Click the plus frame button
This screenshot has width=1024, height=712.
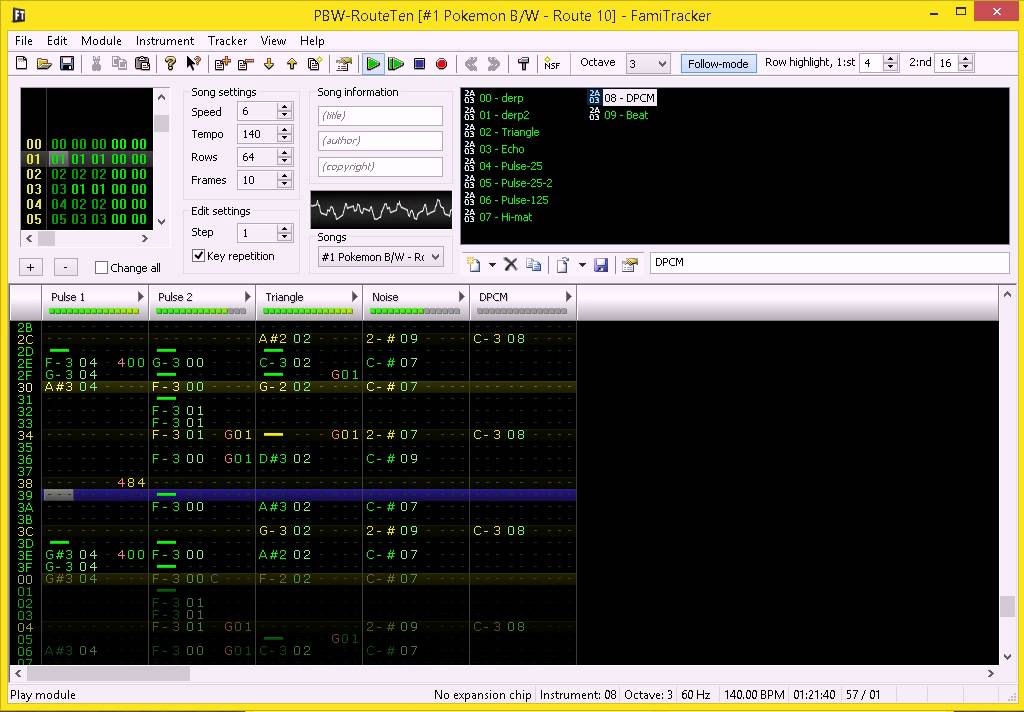[x=31, y=267]
